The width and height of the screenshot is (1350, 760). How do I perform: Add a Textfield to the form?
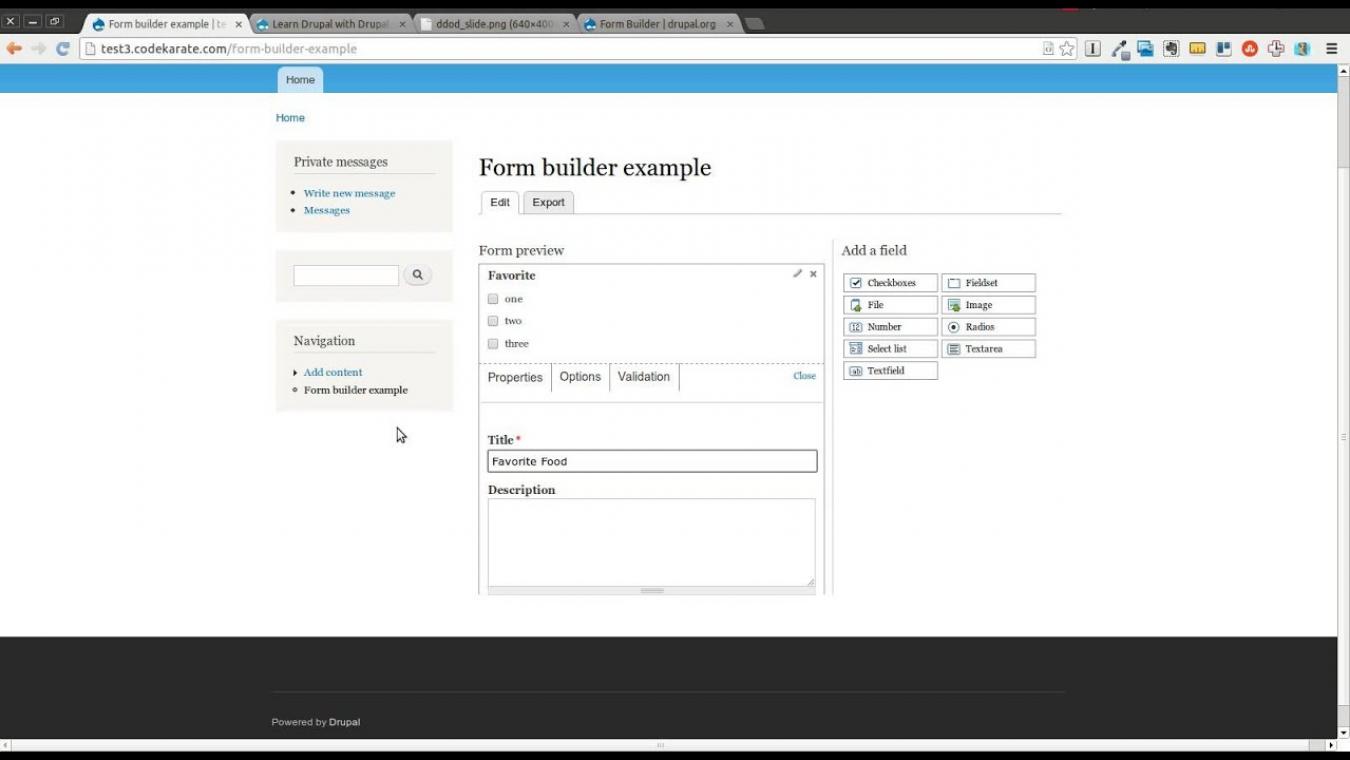click(890, 371)
